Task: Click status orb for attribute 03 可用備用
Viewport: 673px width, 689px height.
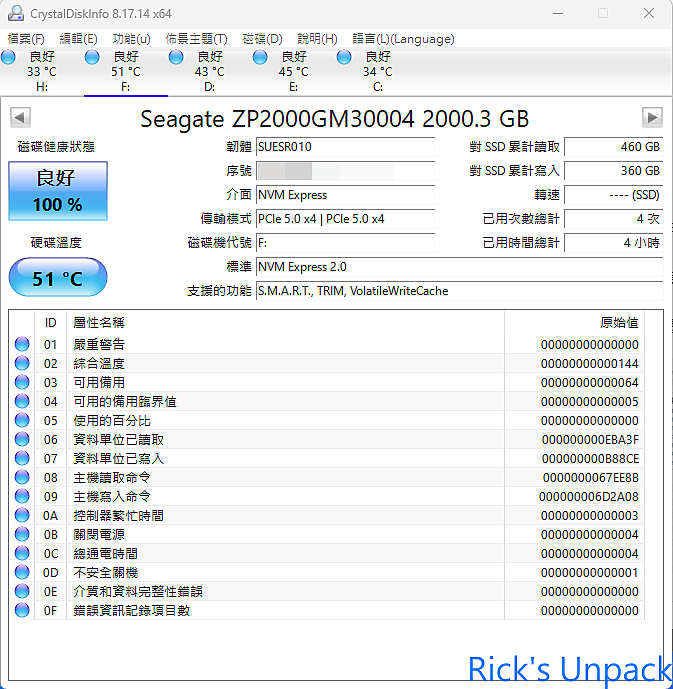Action: click(x=22, y=382)
